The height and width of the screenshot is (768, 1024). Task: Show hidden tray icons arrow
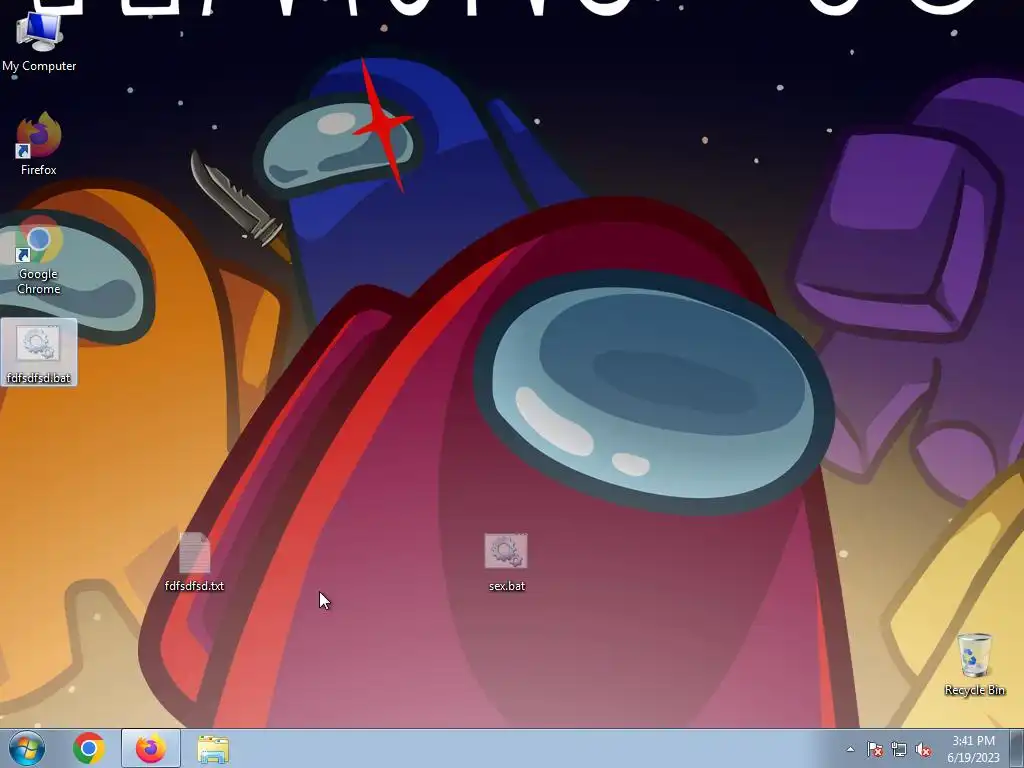click(x=850, y=749)
